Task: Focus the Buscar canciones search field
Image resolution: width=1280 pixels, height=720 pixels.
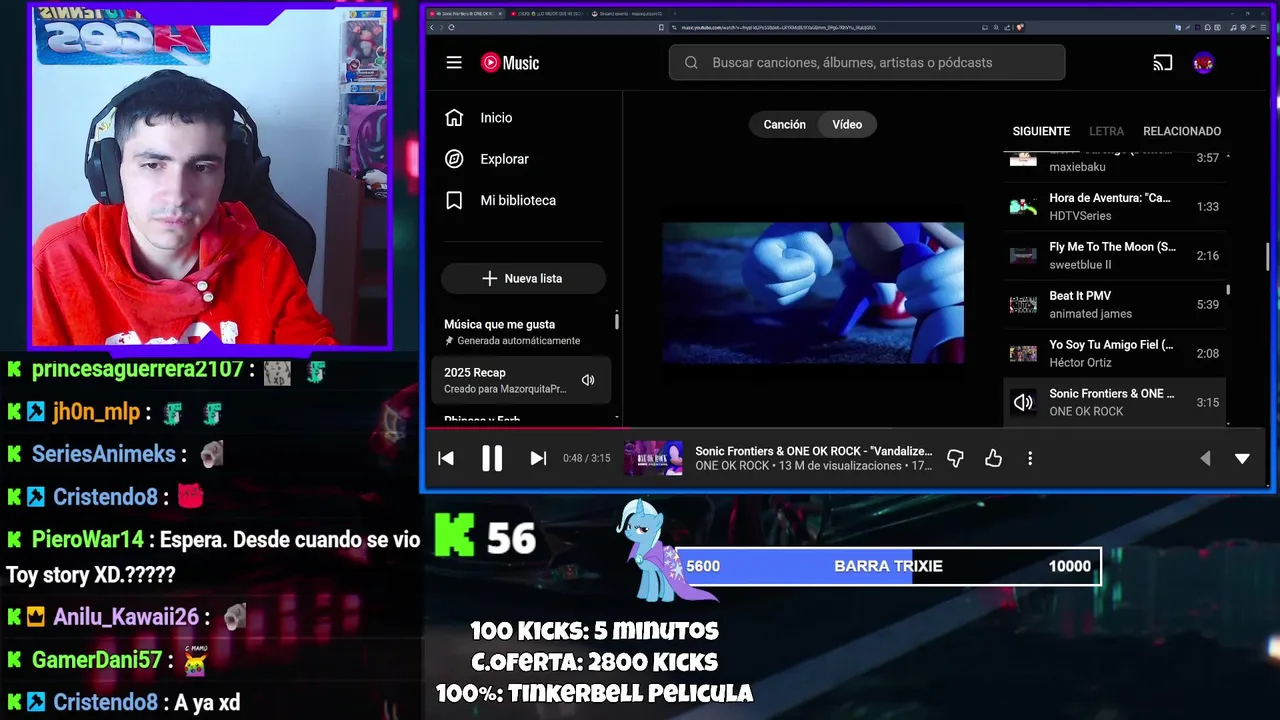Action: point(867,63)
